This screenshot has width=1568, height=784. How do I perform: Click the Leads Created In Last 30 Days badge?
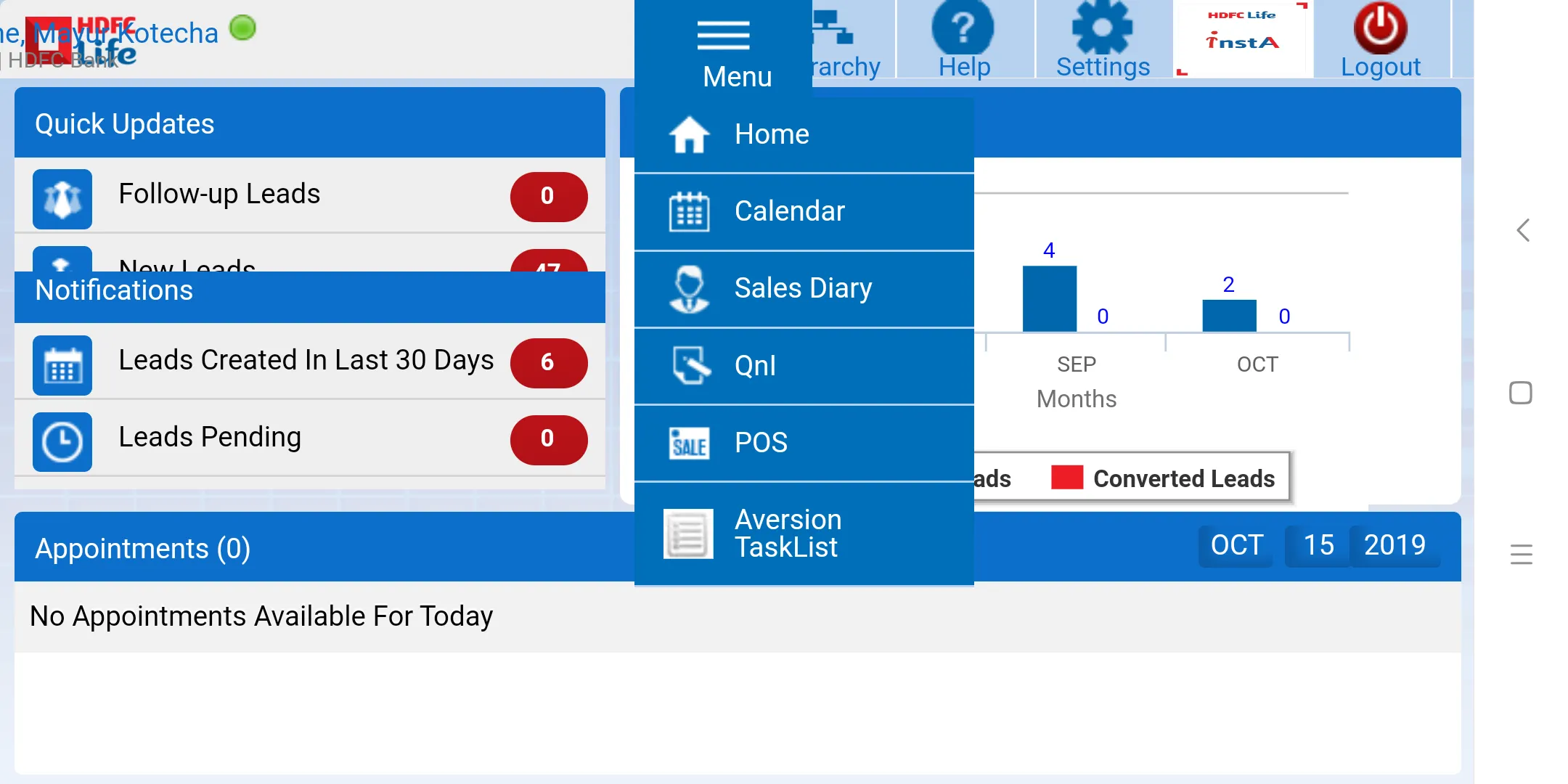(549, 363)
